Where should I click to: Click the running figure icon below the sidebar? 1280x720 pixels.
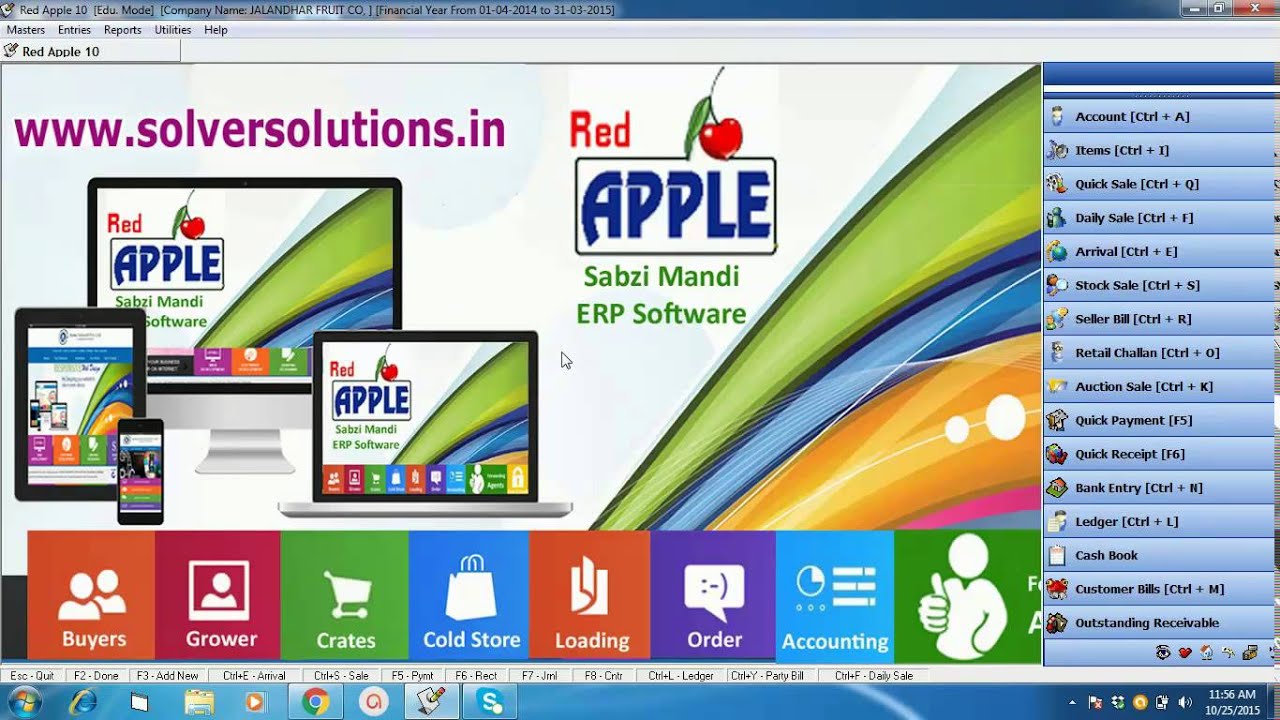coord(1229,653)
